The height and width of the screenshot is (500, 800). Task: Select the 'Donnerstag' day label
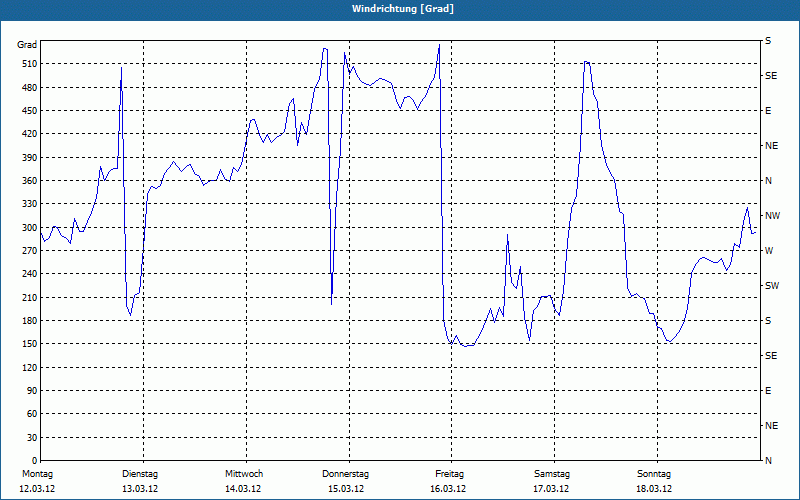pyautogui.click(x=345, y=474)
